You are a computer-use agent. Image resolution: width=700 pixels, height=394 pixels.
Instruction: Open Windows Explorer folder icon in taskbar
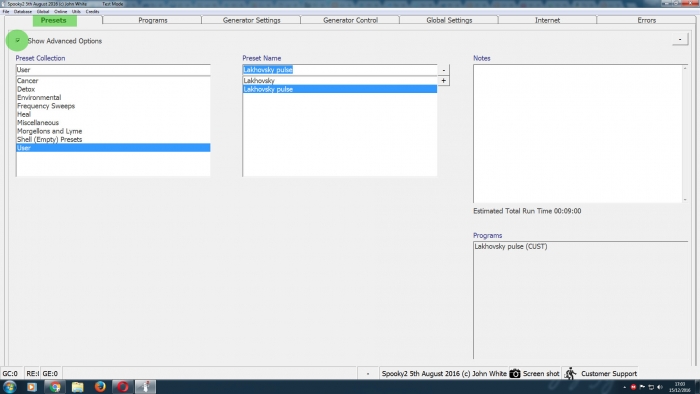(x=78, y=386)
